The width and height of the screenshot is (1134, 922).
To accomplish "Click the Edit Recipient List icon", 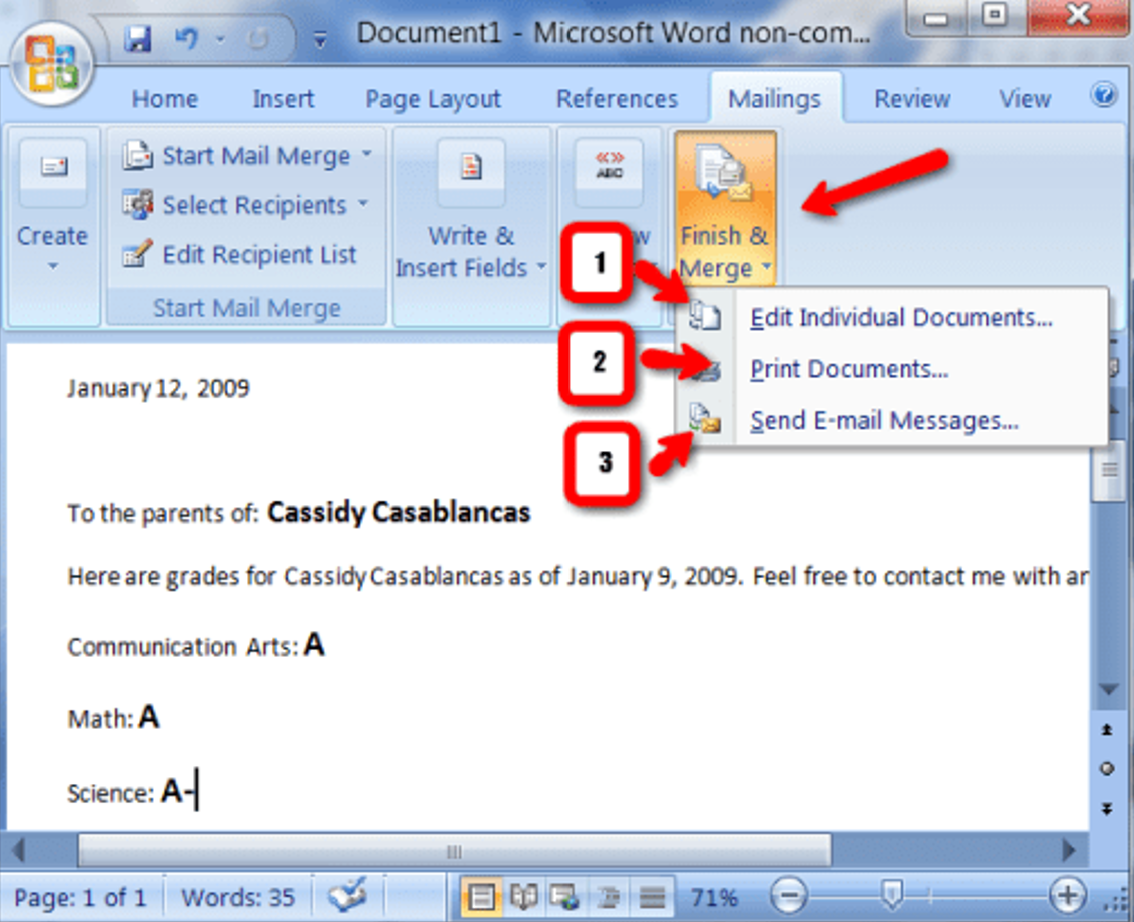I will (137, 254).
